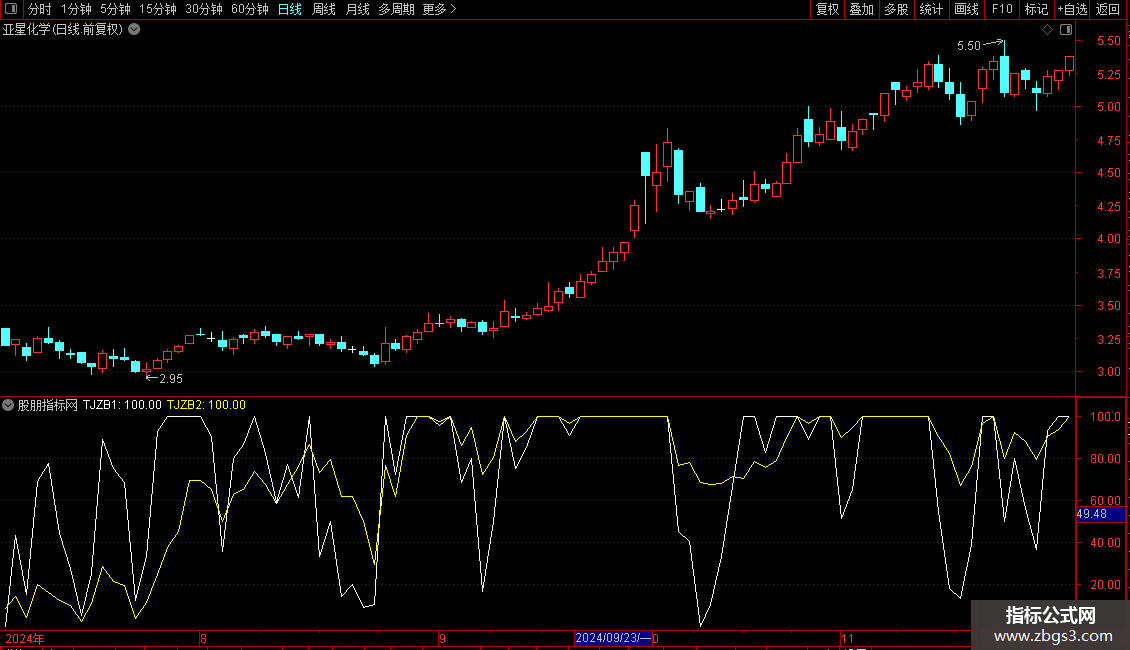Screen dimensions: 1130x650
Task: Click the month 9 label on time axis
Action: [x=442, y=638]
